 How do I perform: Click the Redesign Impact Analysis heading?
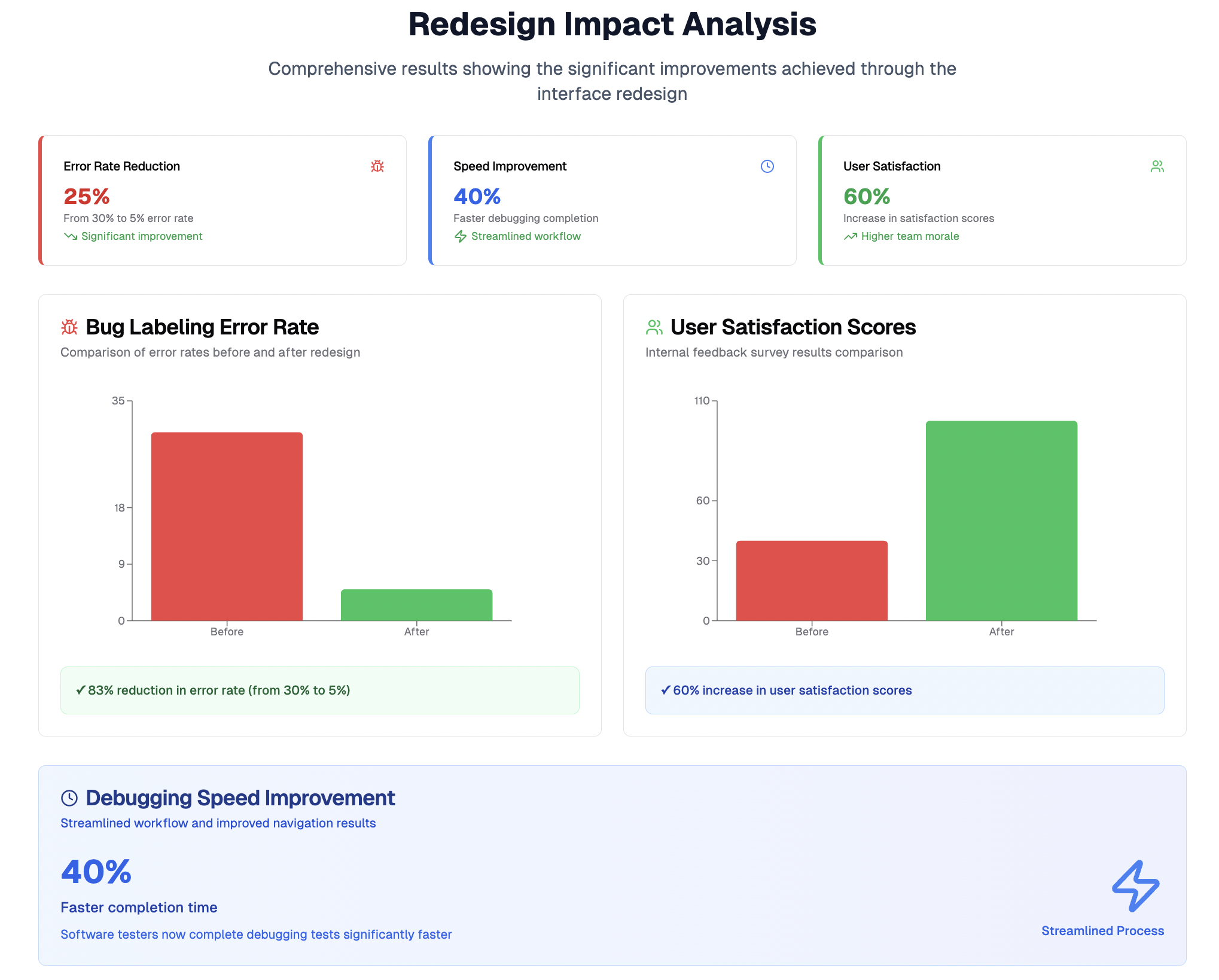[612, 25]
